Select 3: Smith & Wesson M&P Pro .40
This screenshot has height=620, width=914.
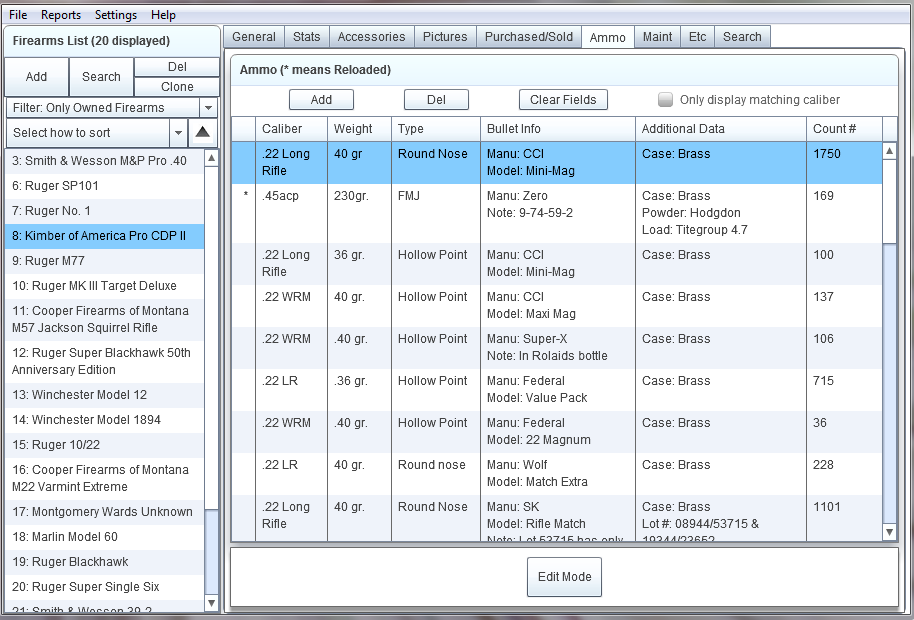(x=105, y=161)
